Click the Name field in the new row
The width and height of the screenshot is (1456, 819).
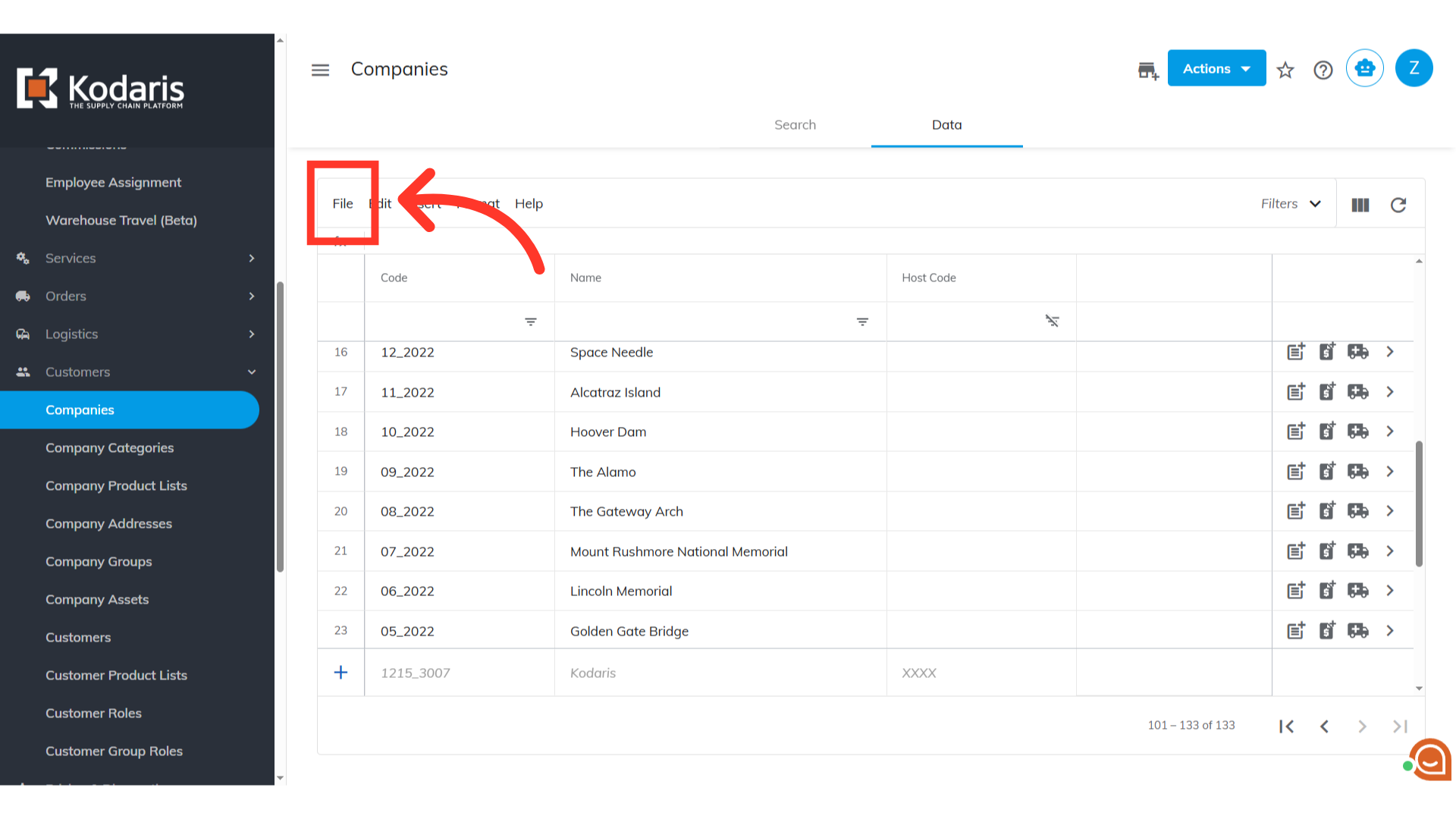720,673
